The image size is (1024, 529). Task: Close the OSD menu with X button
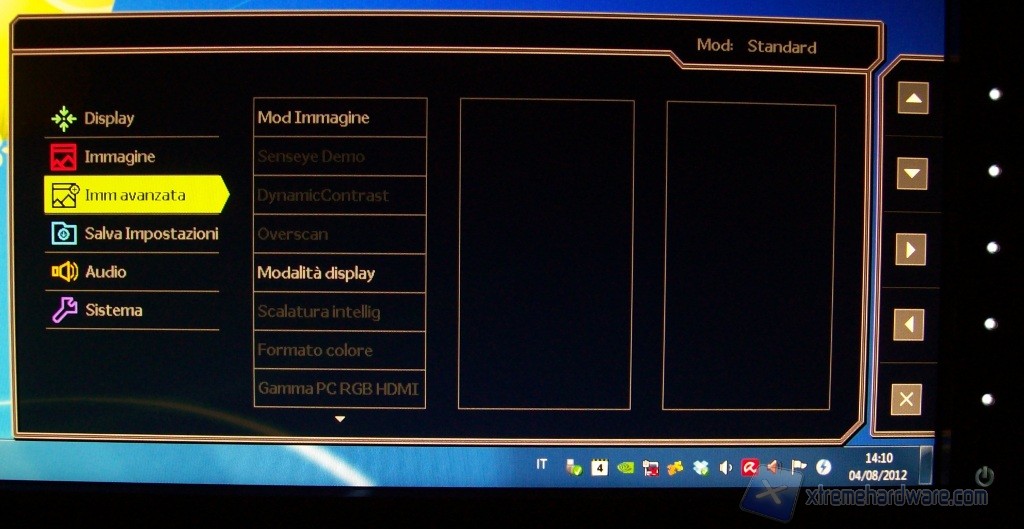906,400
